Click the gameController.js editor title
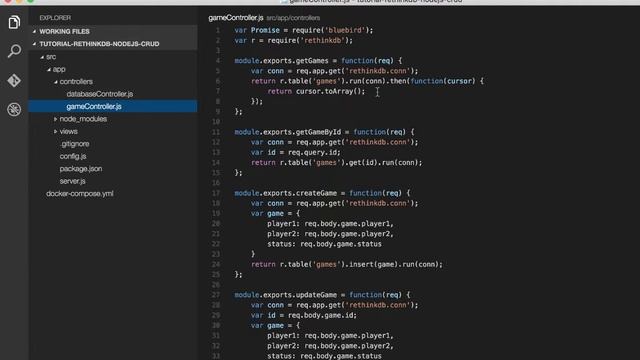The image size is (640, 360). [x=236, y=18]
